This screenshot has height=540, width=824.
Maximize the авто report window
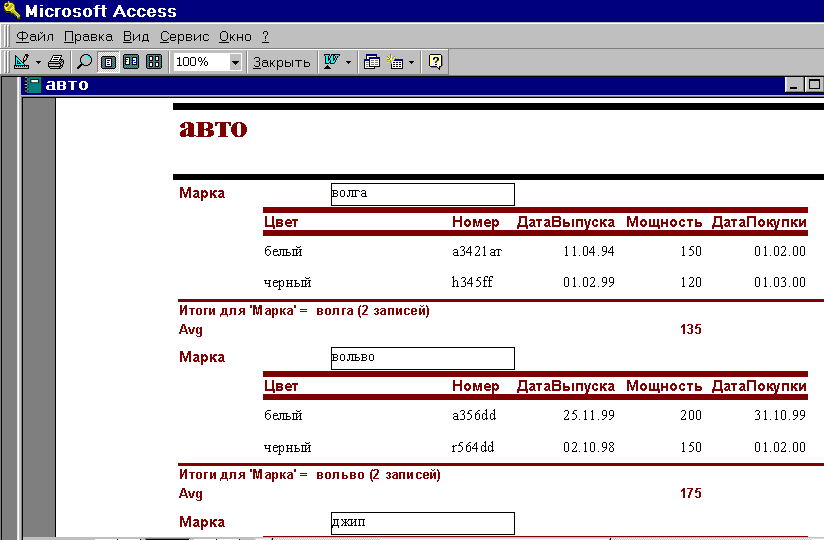pyautogui.click(x=813, y=85)
